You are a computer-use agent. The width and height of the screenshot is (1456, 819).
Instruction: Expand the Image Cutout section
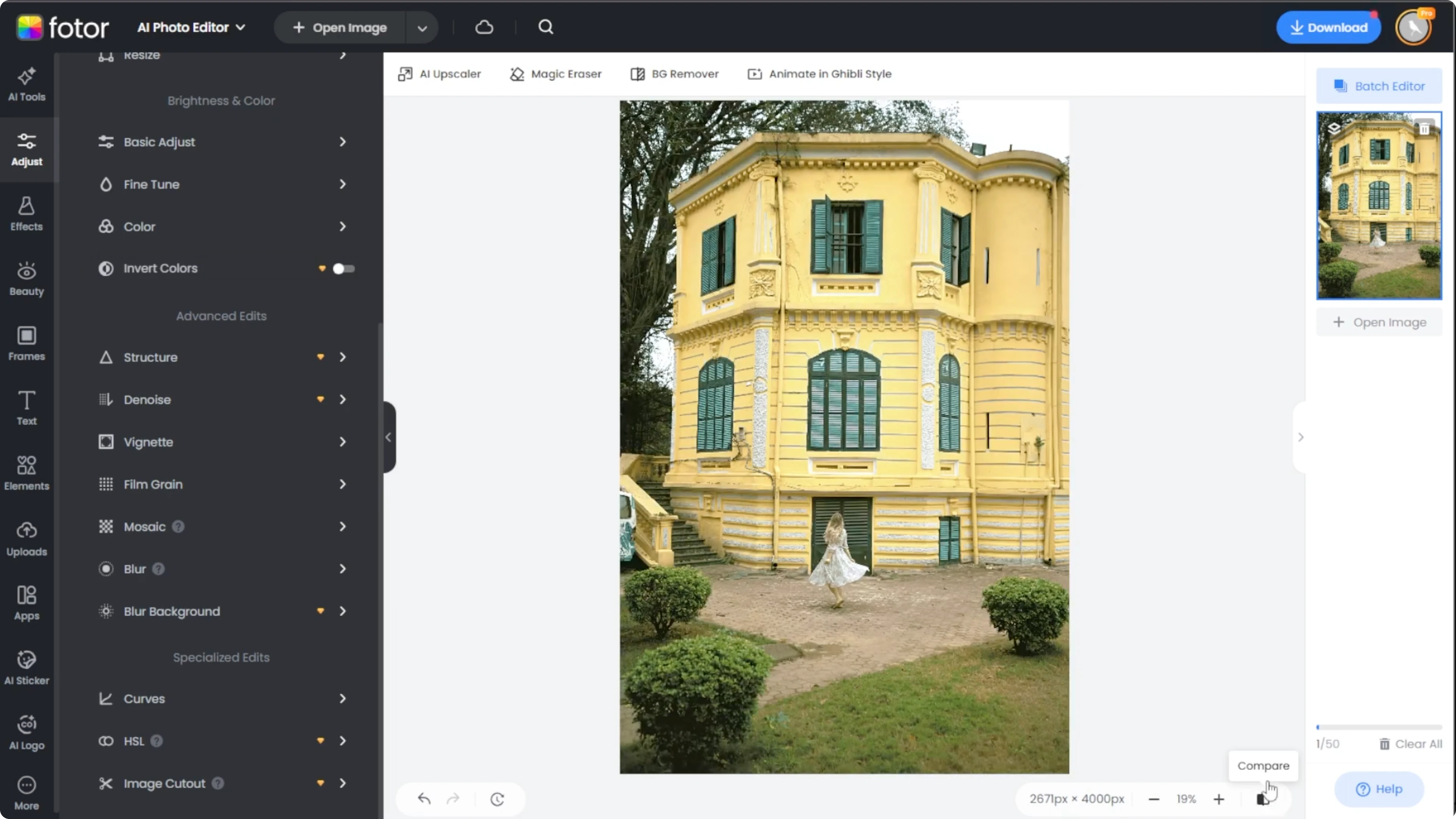point(222,783)
